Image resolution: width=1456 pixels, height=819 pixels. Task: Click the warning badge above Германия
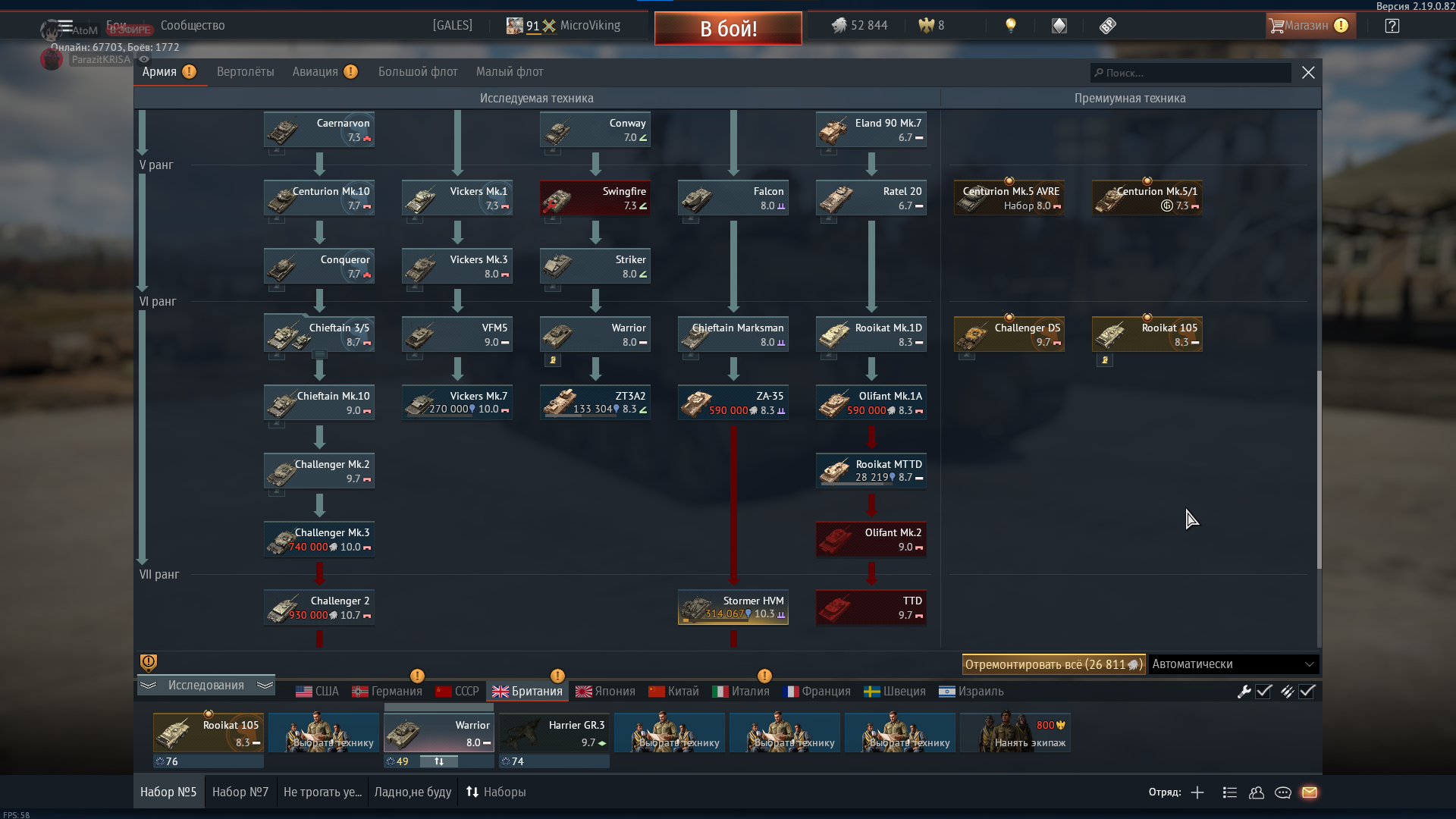(417, 676)
